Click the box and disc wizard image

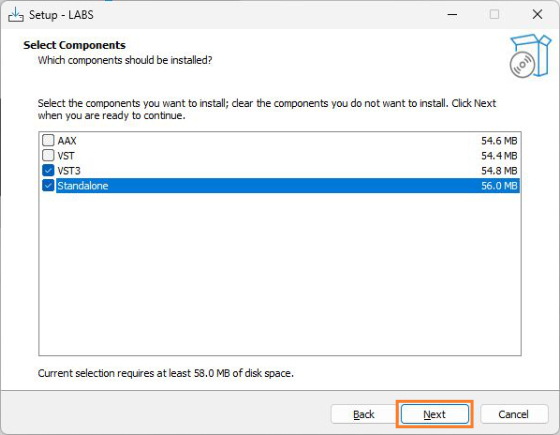(x=530, y=56)
